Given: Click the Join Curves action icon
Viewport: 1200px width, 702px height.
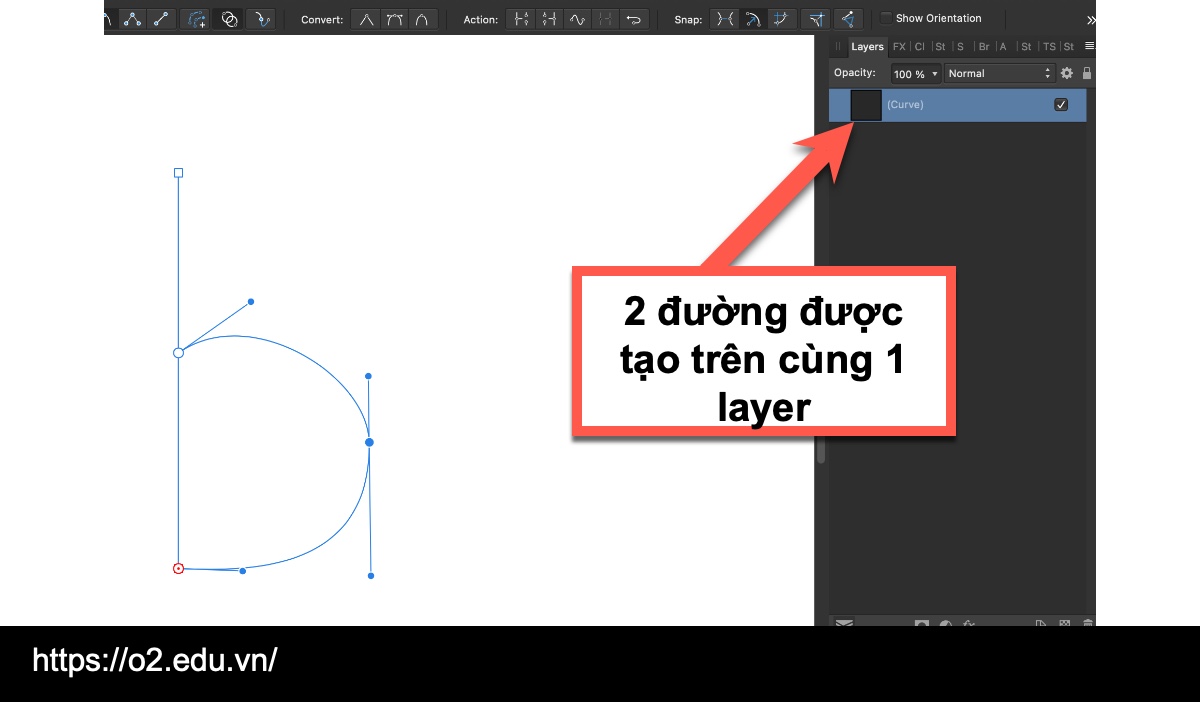Looking at the screenshot, I should coord(605,19).
